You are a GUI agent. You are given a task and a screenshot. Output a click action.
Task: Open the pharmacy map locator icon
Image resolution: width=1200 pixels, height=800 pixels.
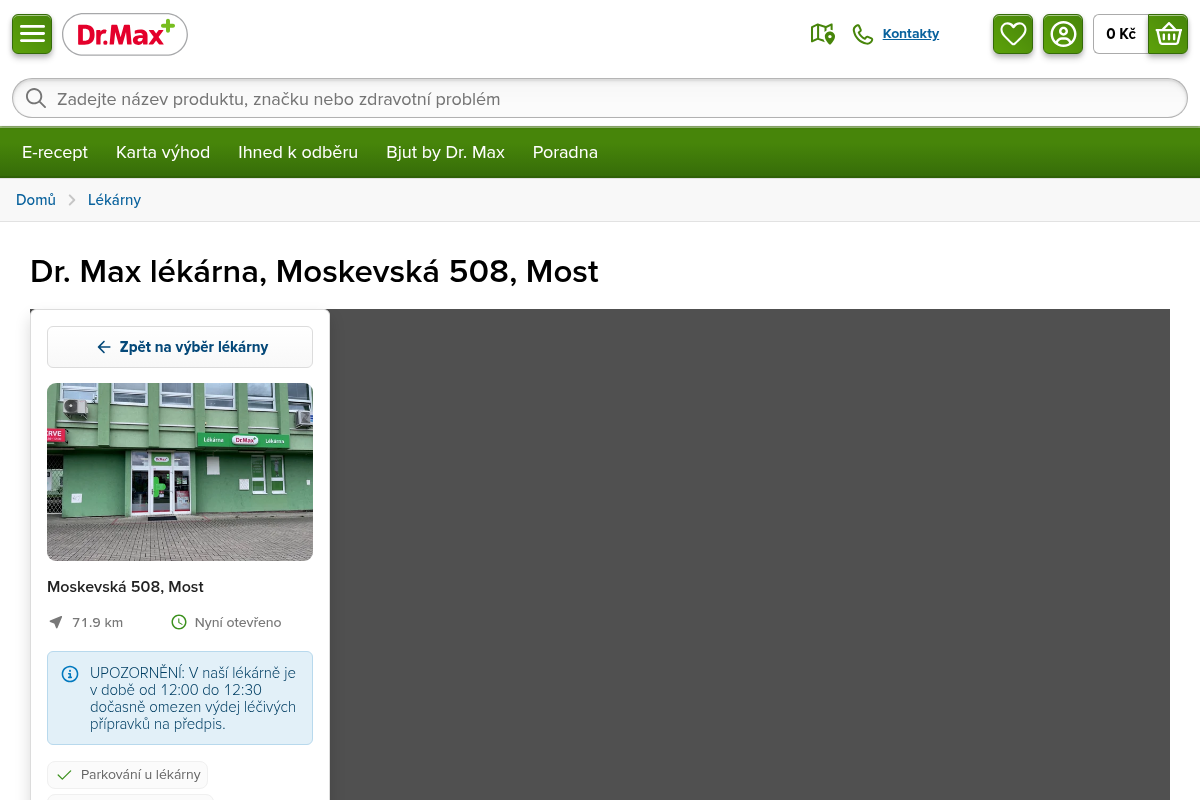point(822,34)
